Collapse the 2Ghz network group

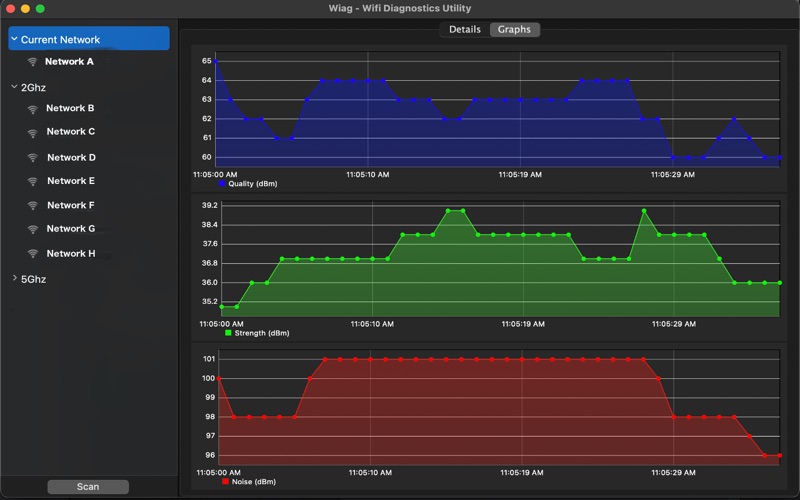(14, 87)
